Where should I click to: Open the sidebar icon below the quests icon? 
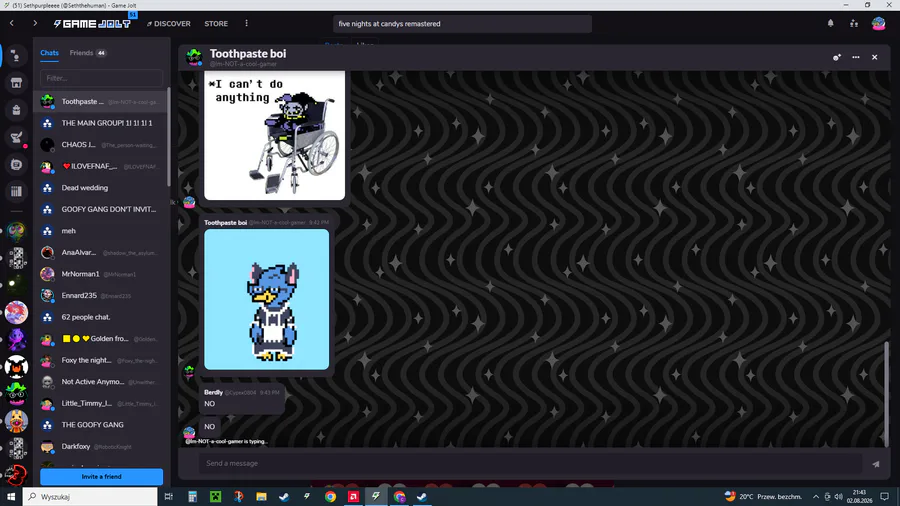pyautogui.click(x=16, y=165)
